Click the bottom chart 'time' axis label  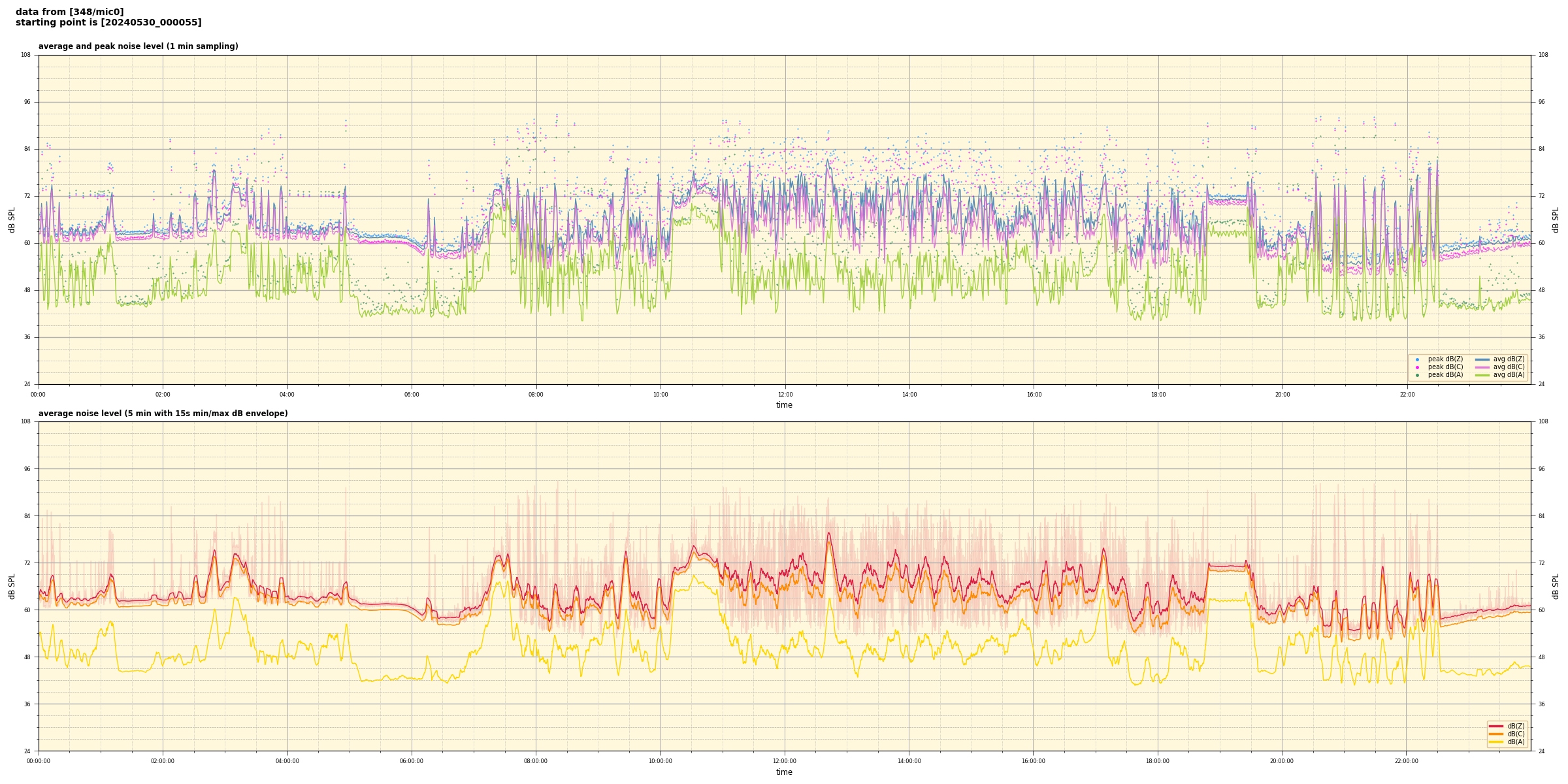[784, 772]
